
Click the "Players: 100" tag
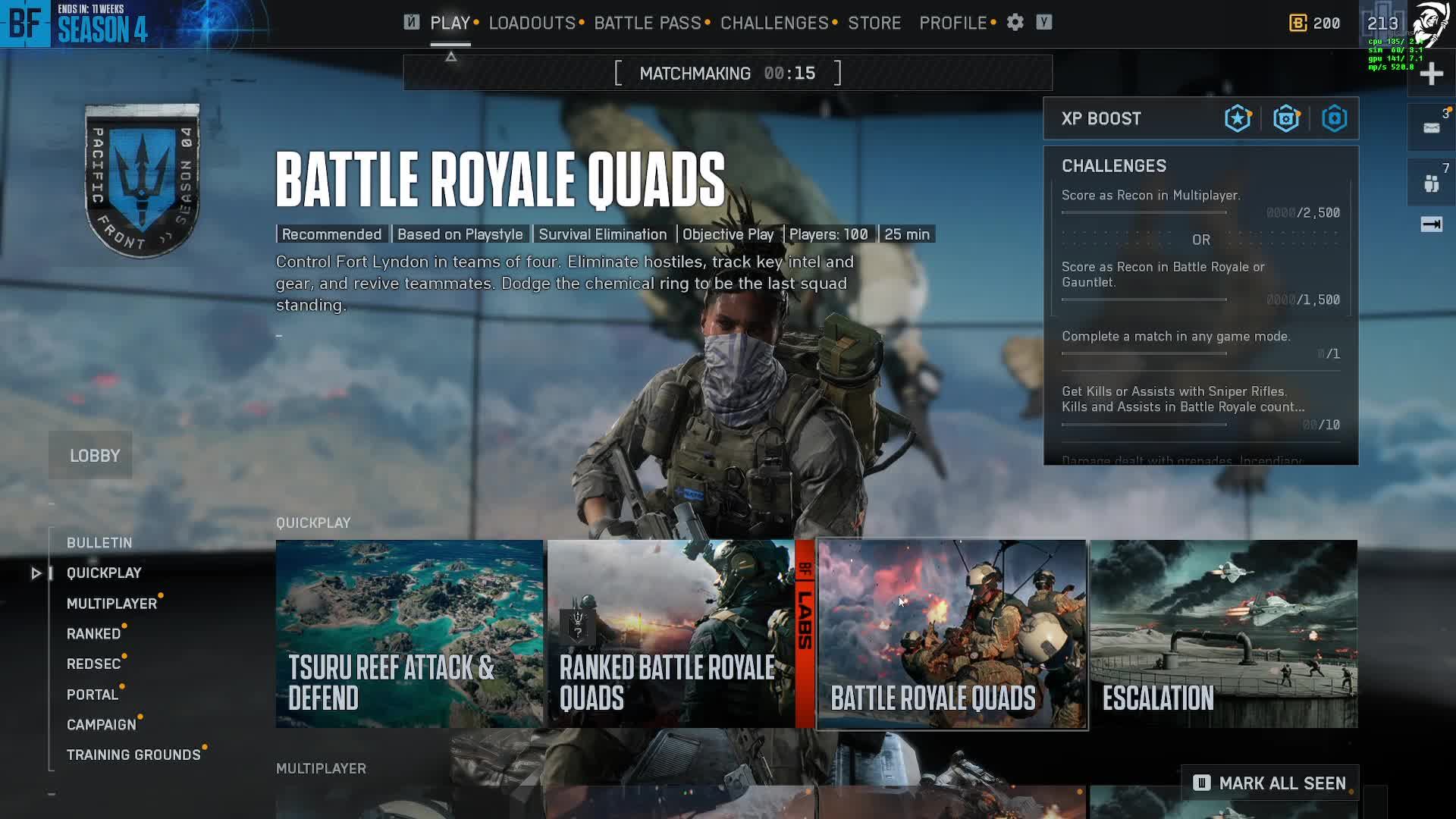tap(829, 234)
